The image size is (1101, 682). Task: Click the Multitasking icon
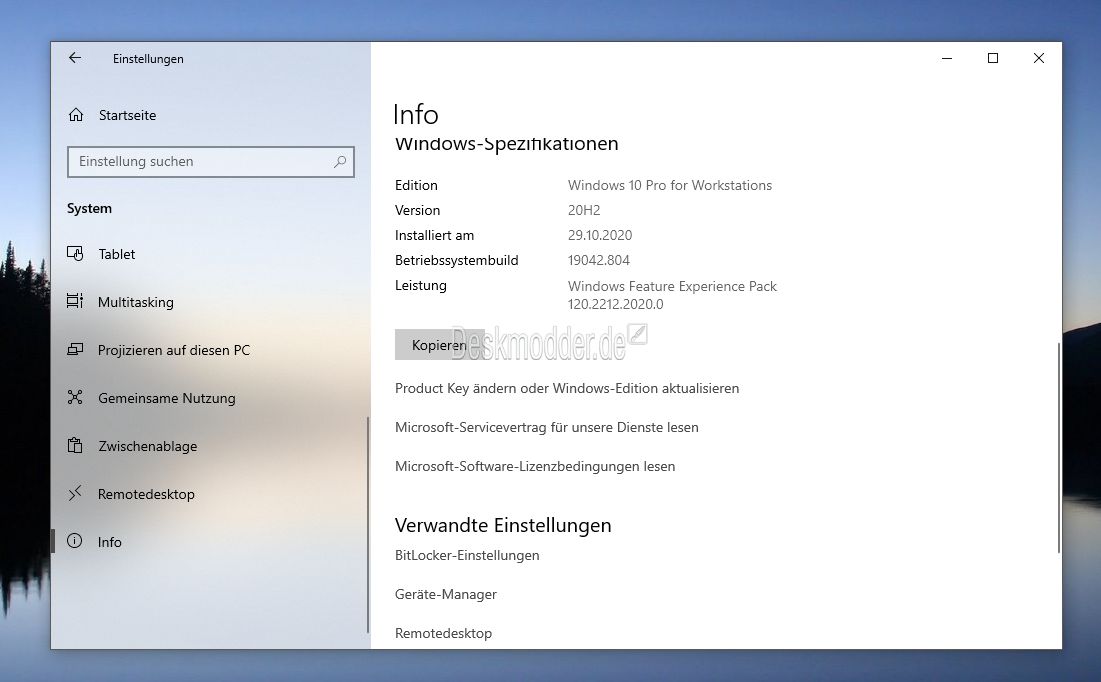pos(75,301)
